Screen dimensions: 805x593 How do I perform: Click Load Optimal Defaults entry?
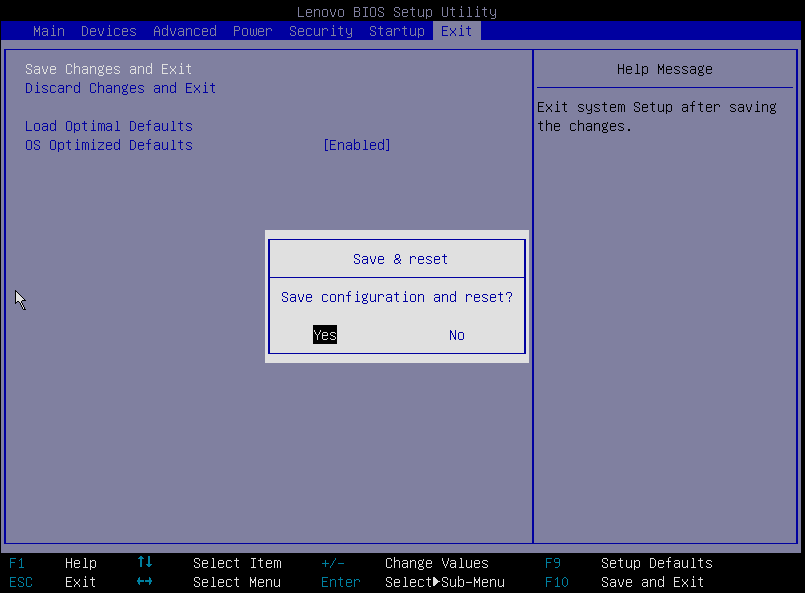(108, 126)
